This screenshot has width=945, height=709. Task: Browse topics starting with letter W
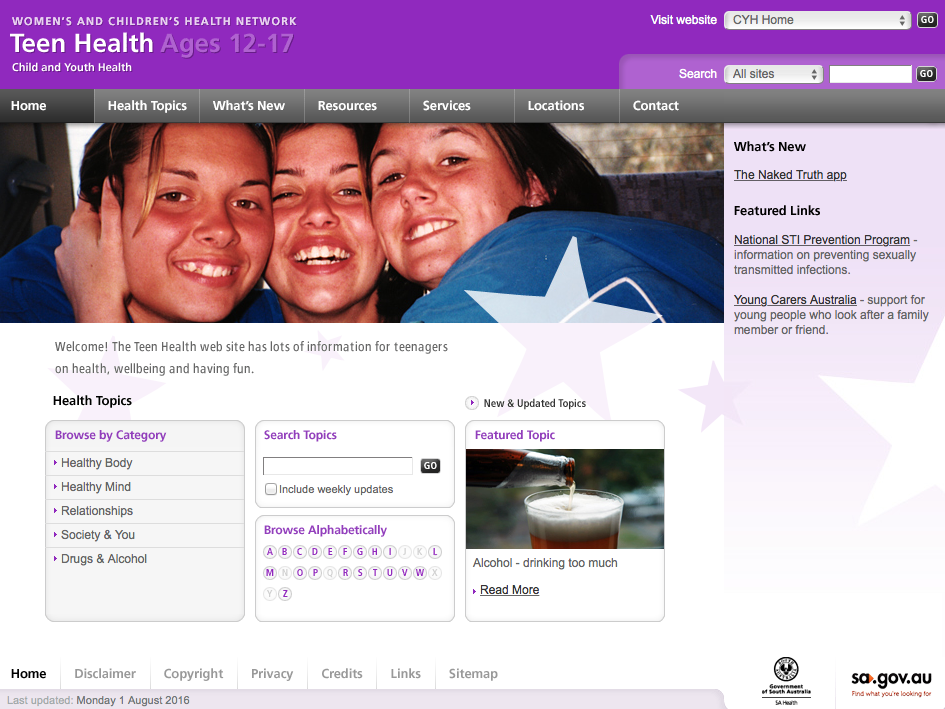[x=420, y=573]
